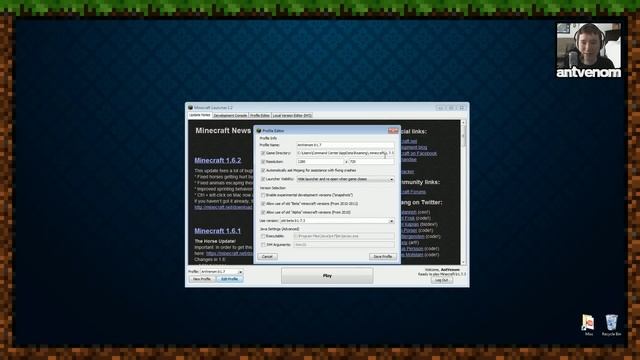This screenshot has width=640, height=360.
Task: Click the Log Out button
Action: [442, 280]
